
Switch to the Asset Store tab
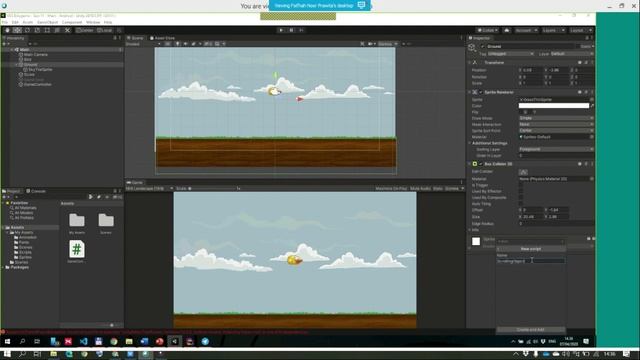(162, 38)
